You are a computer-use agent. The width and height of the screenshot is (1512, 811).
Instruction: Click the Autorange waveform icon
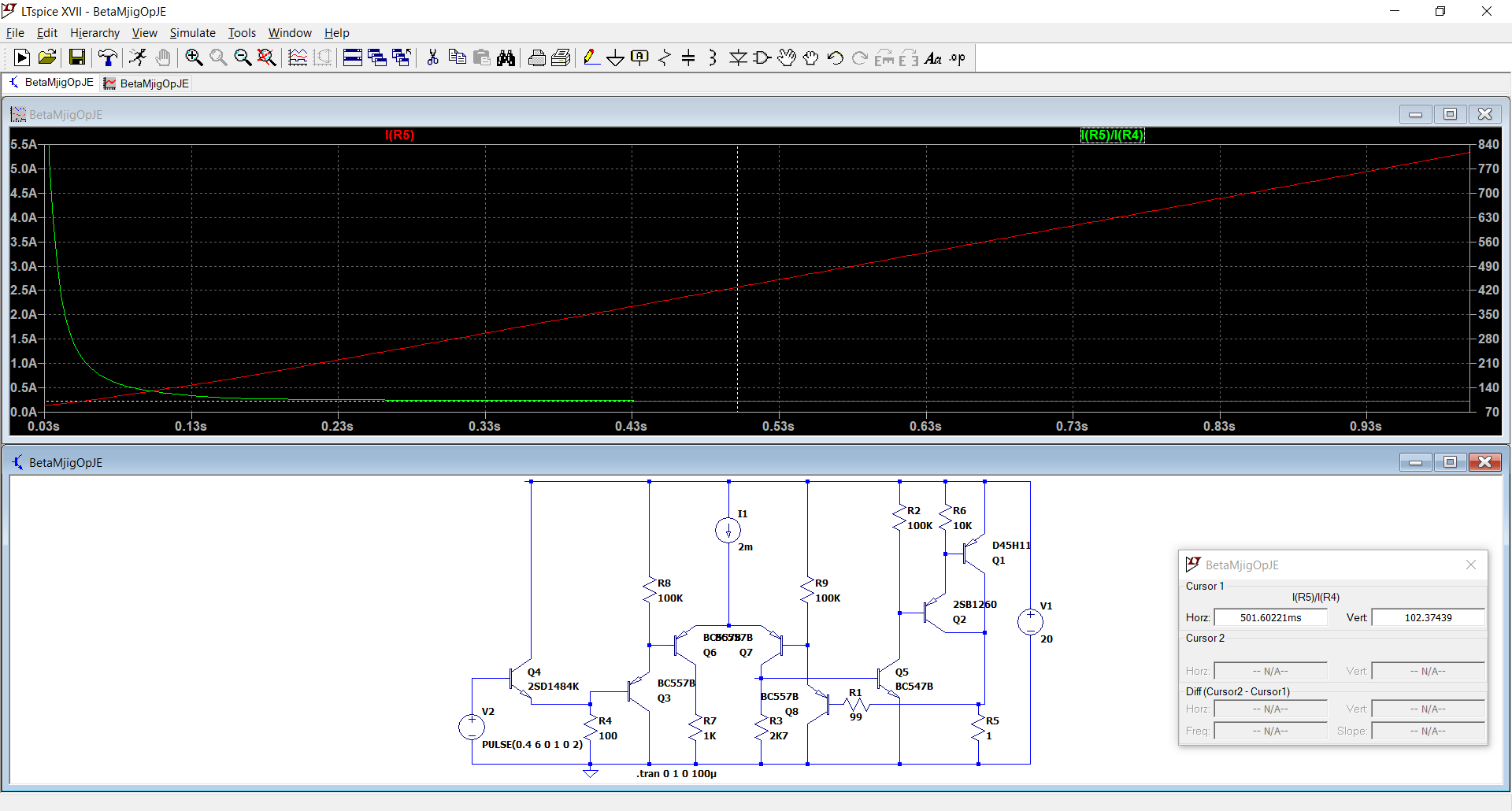(x=298, y=57)
